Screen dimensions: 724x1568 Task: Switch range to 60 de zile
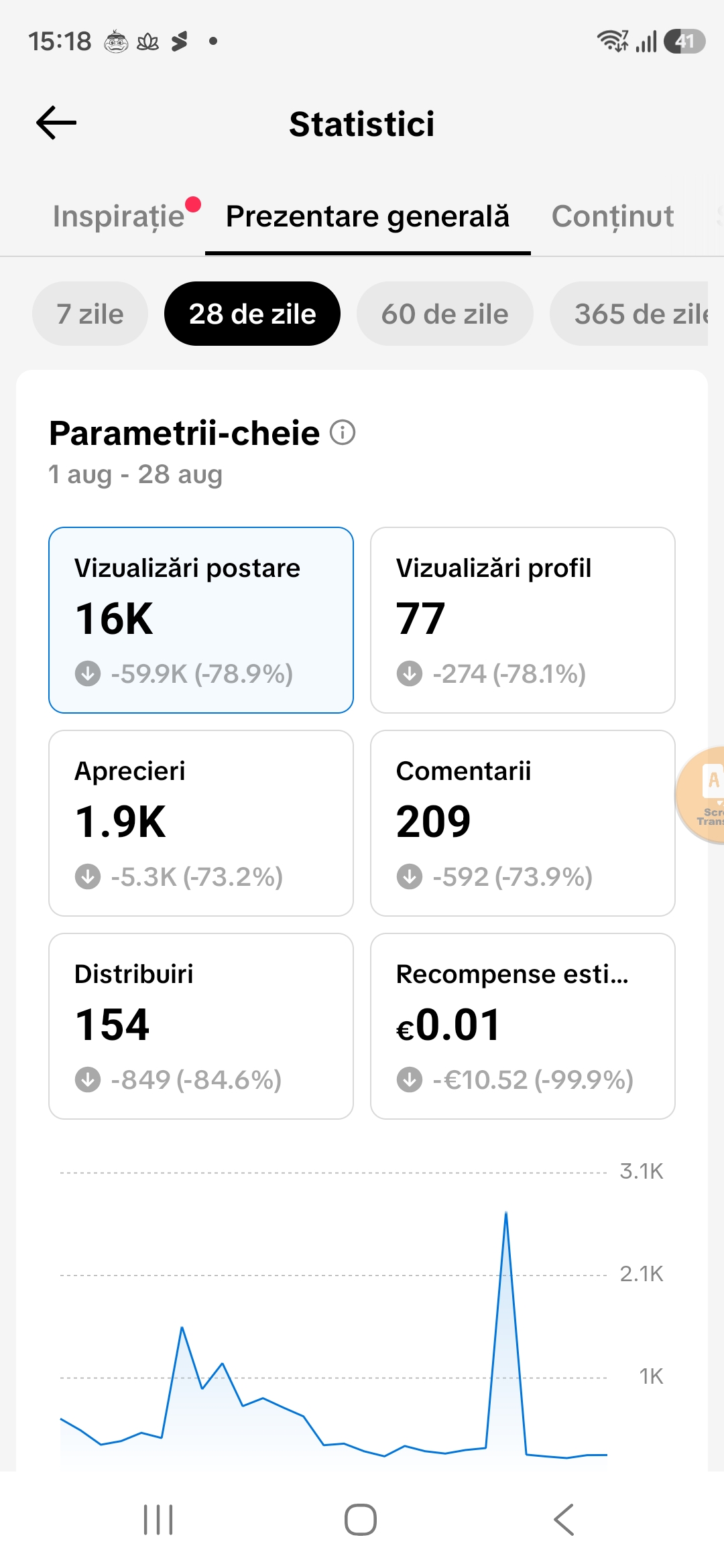(445, 314)
